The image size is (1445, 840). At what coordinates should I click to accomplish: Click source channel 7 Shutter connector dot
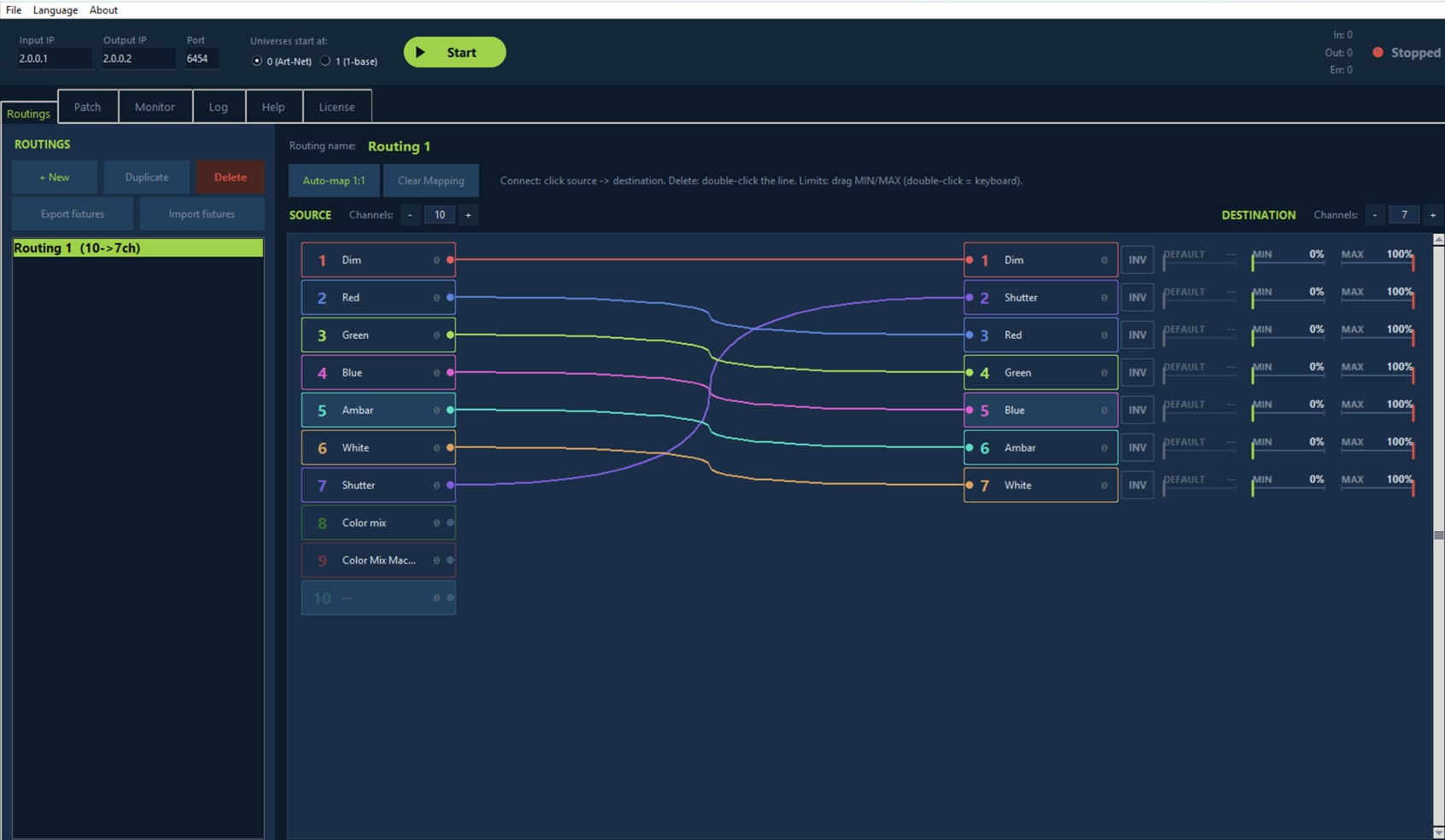click(450, 485)
